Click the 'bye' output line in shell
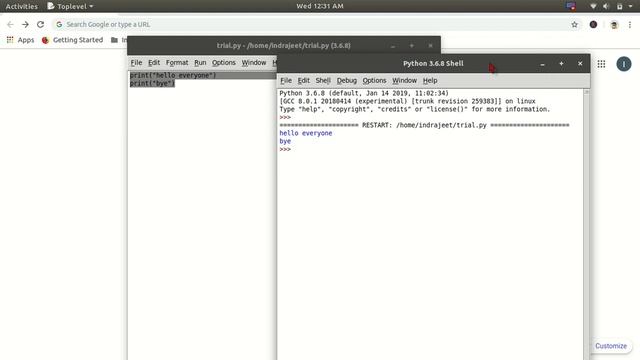The image size is (640, 360). point(285,141)
